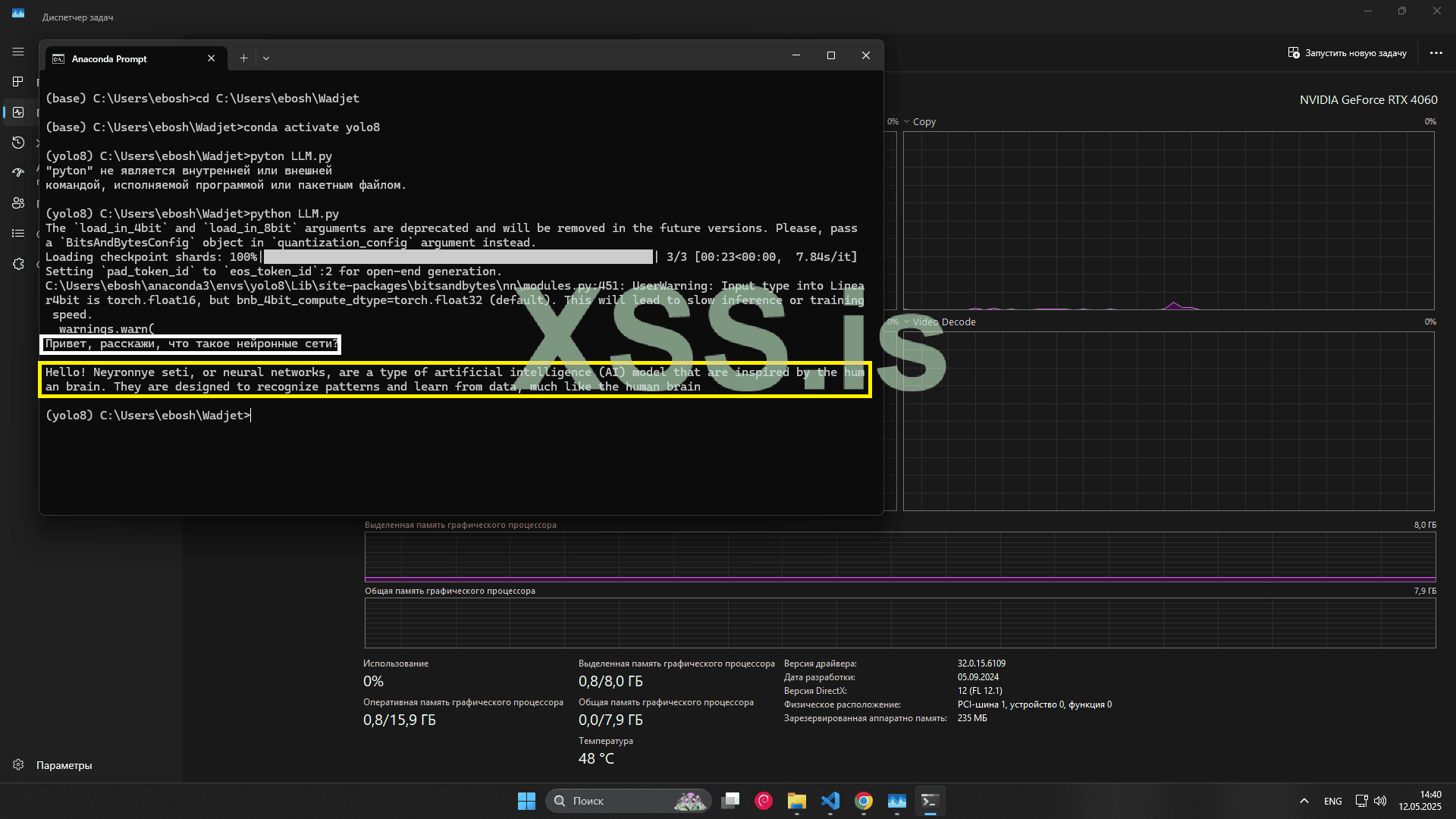Expand the Copy graph engine dropdown
The height and width of the screenshot is (819, 1456).
(906, 121)
